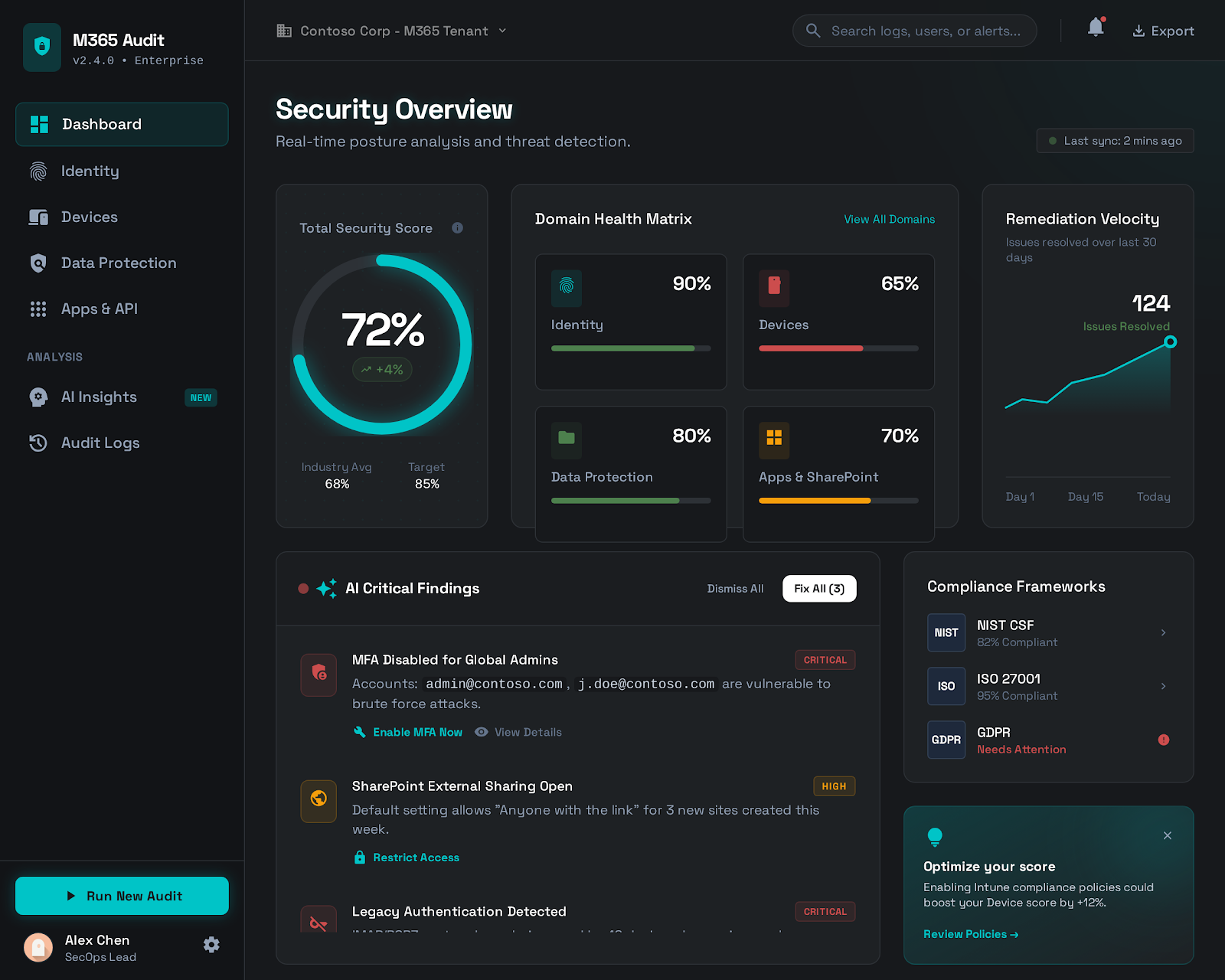
Task: Click the Today point on Remediation chart
Action: tap(1170, 341)
